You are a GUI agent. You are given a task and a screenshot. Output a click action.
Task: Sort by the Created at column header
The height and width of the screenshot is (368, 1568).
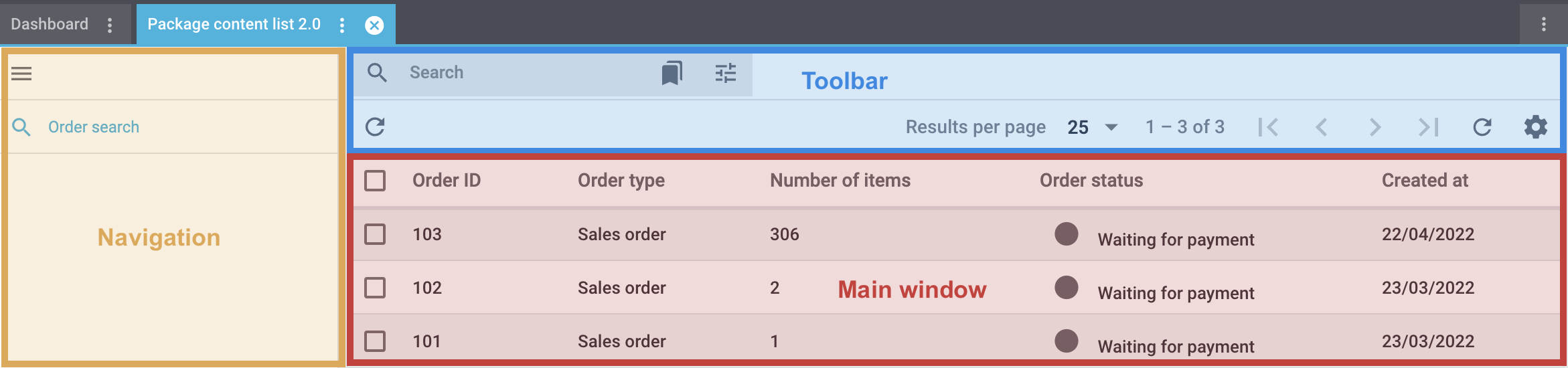click(x=1425, y=181)
